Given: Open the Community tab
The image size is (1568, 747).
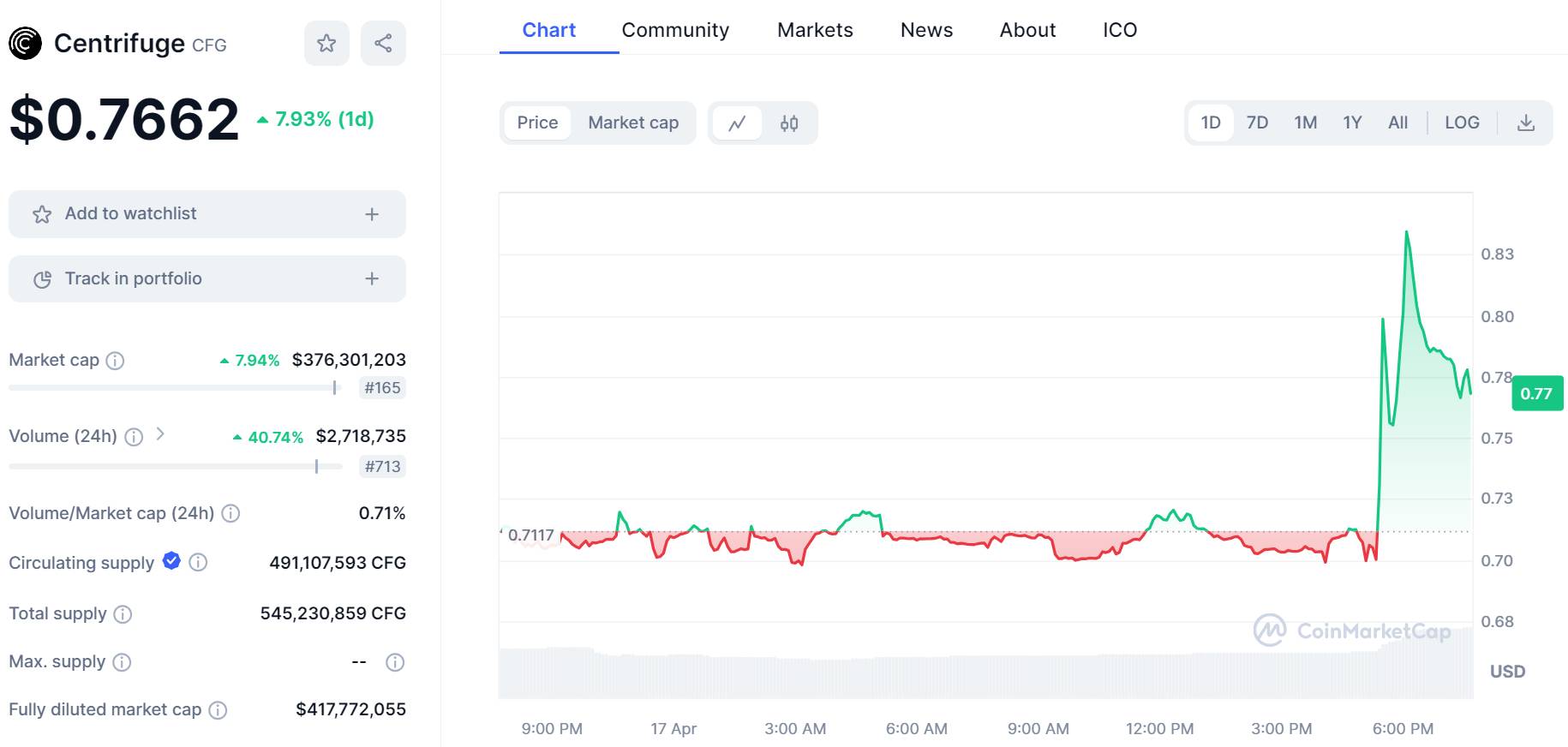Looking at the screenshot, I should 675,30.
